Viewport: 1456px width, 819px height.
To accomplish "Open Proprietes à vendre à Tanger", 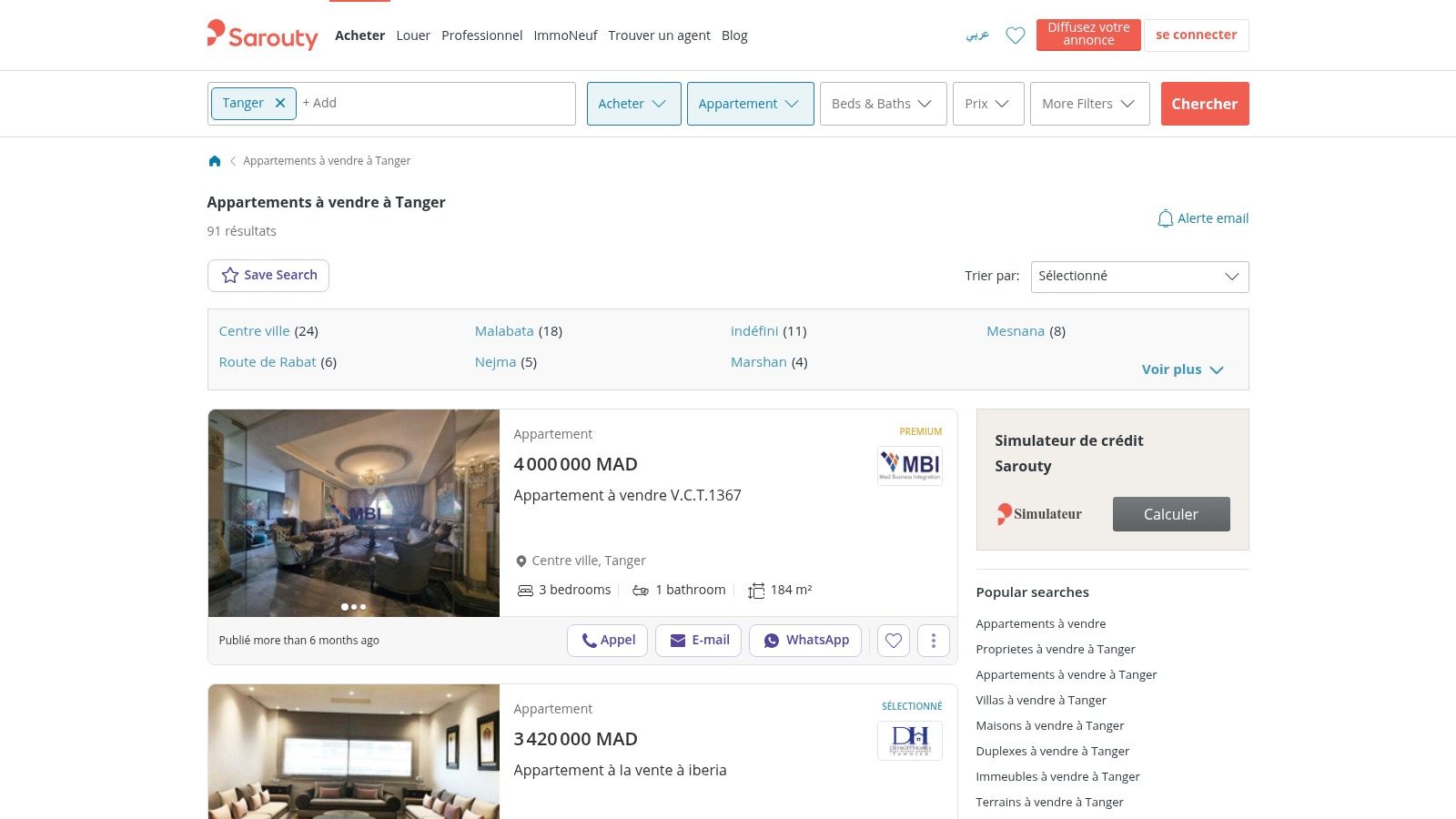I will [1056, 649].
